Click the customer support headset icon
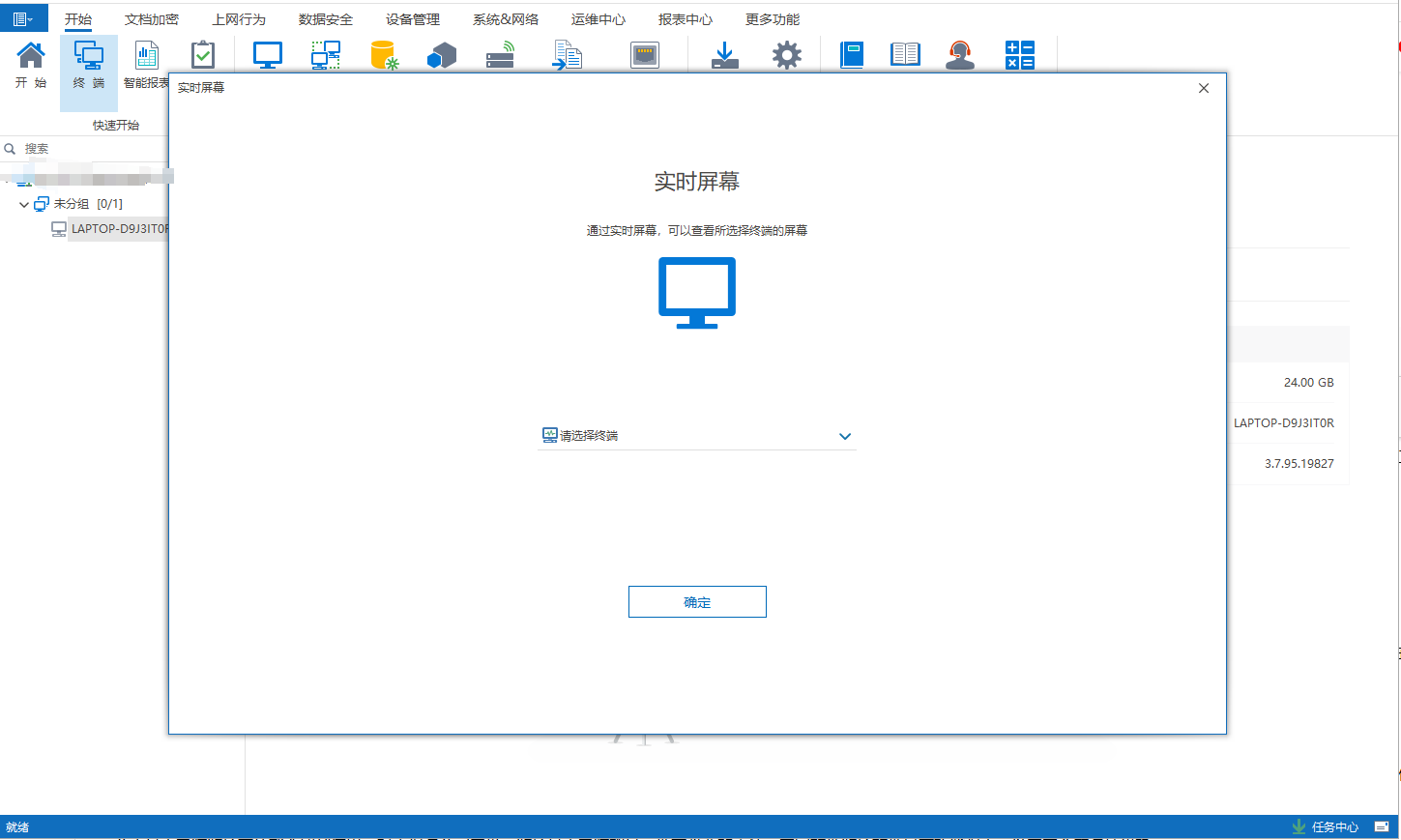The height and width of the screenshot is (840, 1401). point(960,55)
